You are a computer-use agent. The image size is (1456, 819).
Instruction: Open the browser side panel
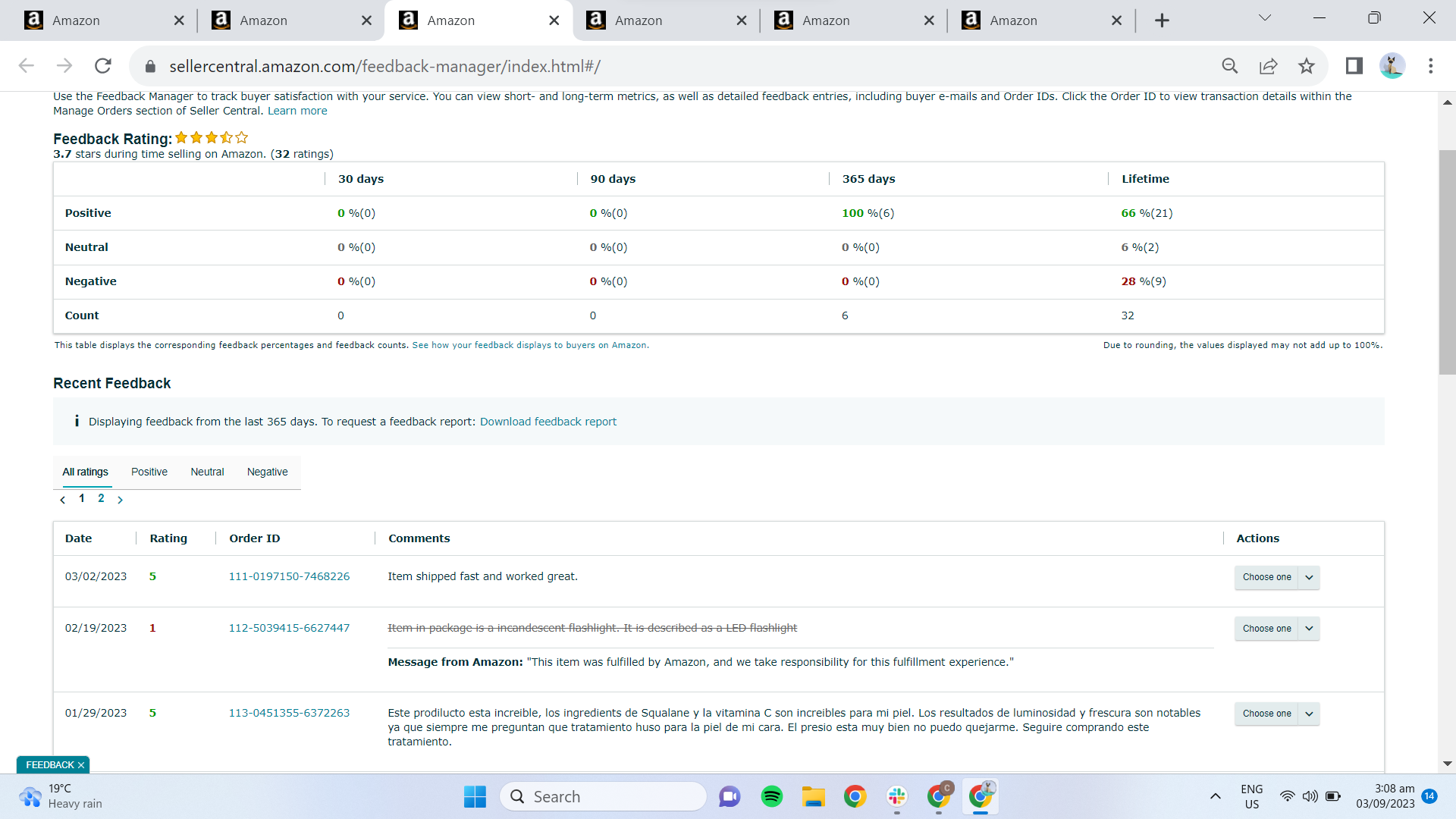tap(1354, 66)
